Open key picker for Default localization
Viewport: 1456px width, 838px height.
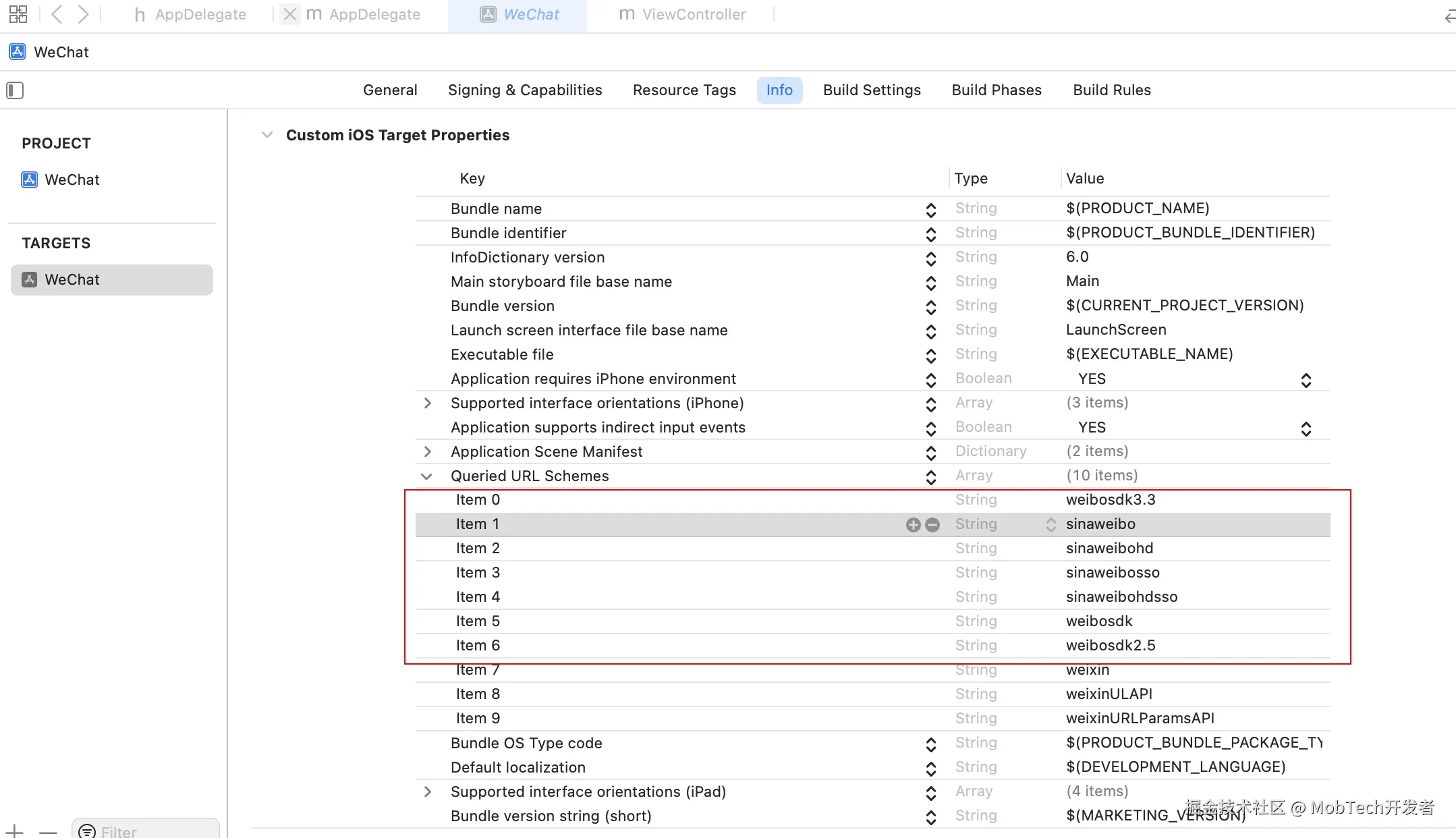point(931,769)
